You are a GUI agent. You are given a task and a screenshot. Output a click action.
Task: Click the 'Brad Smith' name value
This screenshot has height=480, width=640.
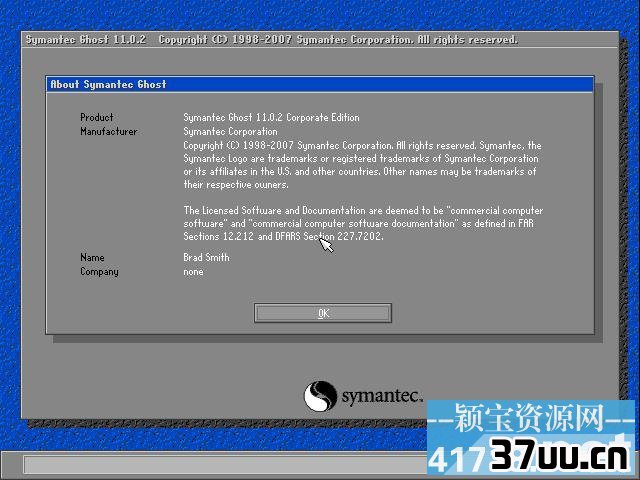click(x=207, y=258)
